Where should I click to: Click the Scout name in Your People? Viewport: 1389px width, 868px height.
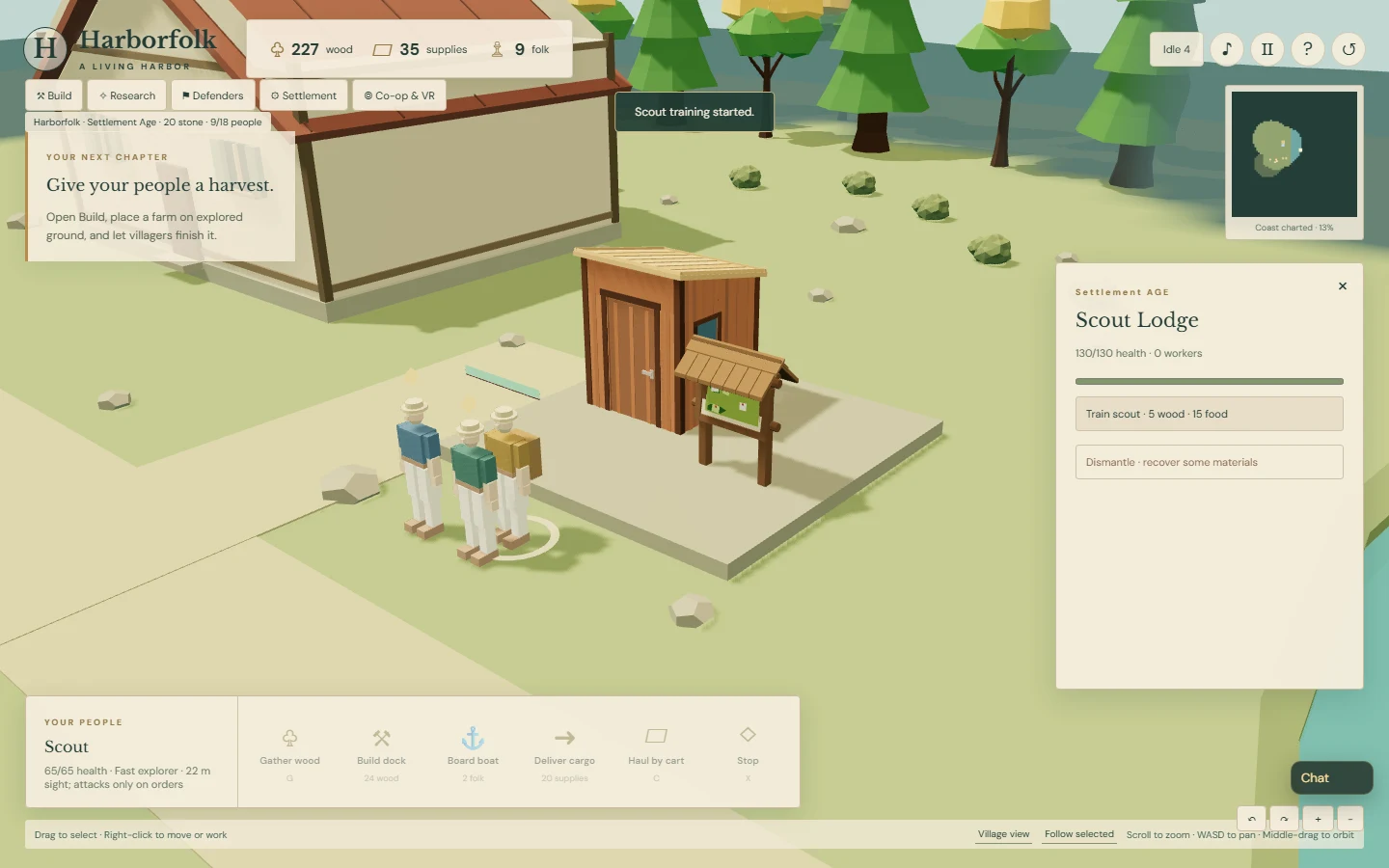click(x=67, y=746)
